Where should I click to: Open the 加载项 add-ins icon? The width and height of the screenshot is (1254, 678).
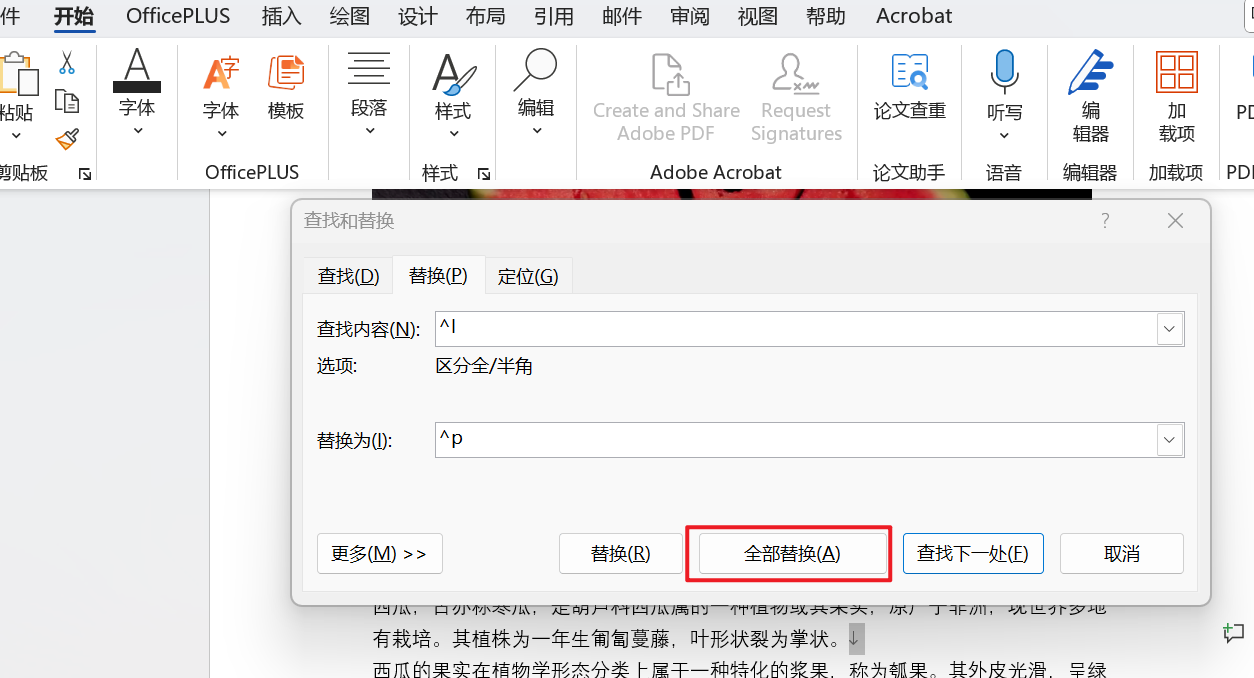[x=1176, y=73]
